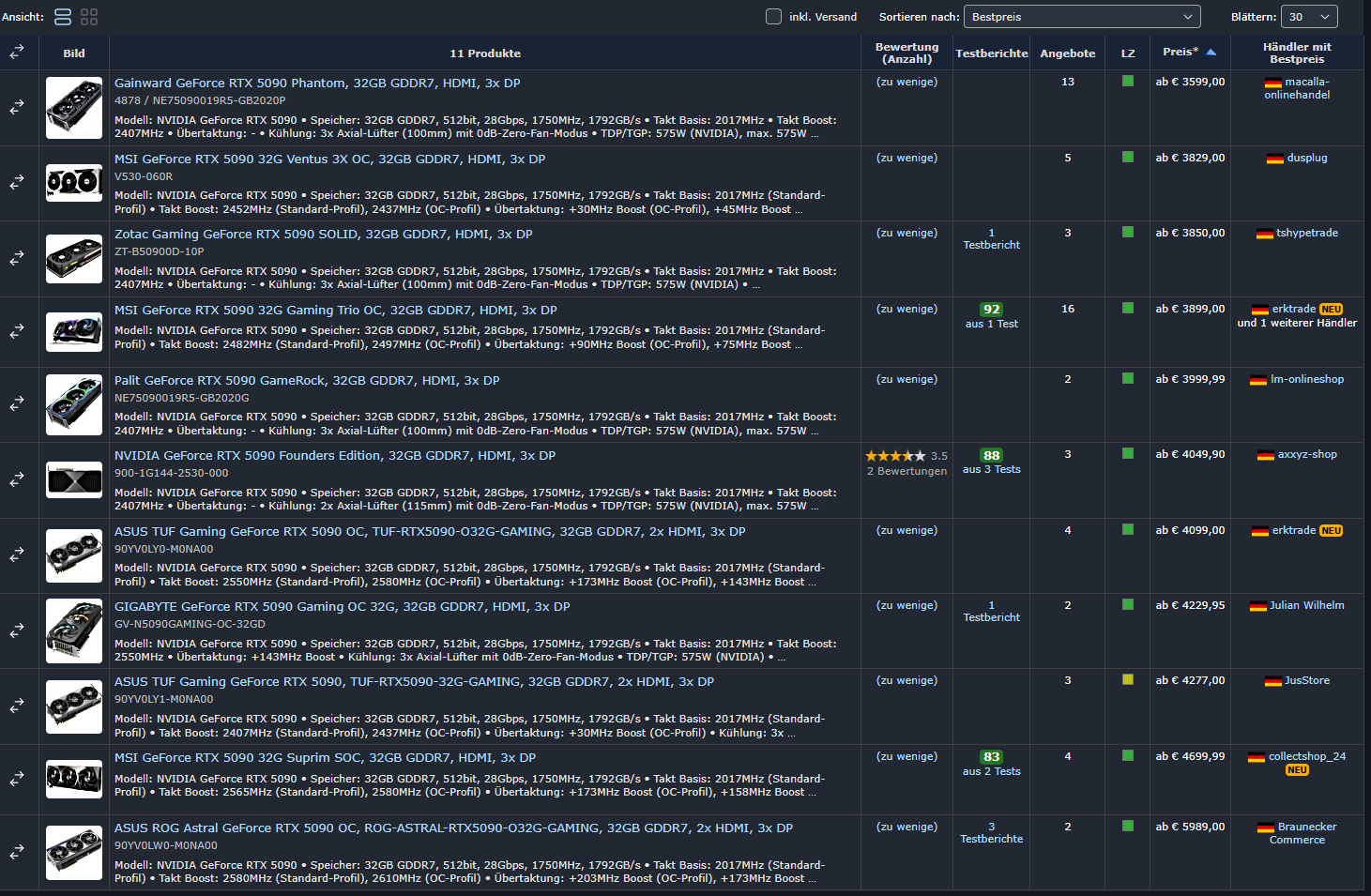Click green 88 test score badge
Image resolution: width=1371 pixels, height=896 pixels.
[992, 455]
